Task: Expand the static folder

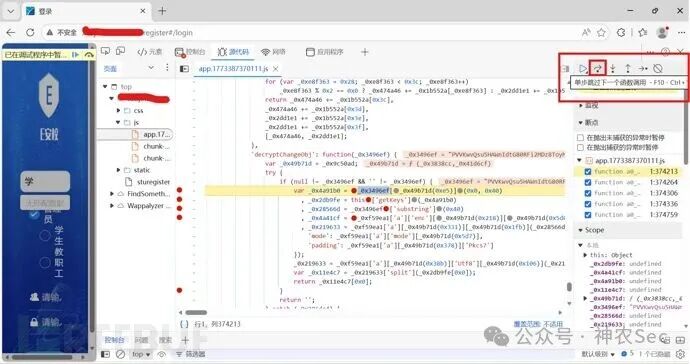Action: point(118,170)
